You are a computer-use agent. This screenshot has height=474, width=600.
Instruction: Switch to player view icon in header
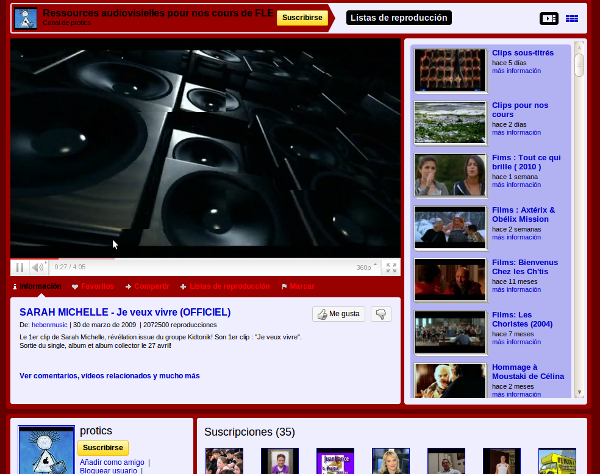(x=549, y=18)
